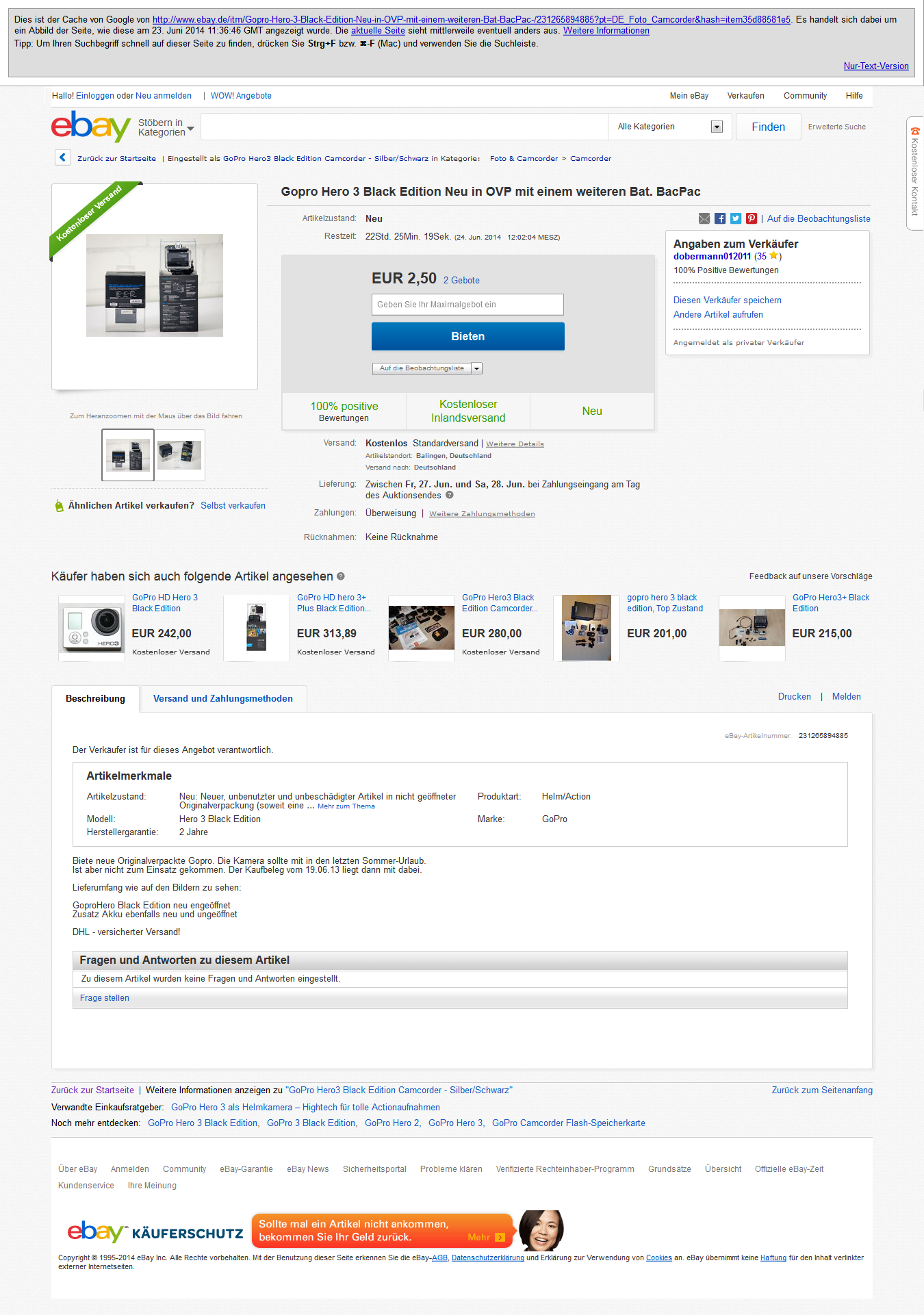Click the green tag icon beside Ähnlichen Artikel verkaufen
This screenshot has height=1315, width=924.
click(x=59, y=506)
